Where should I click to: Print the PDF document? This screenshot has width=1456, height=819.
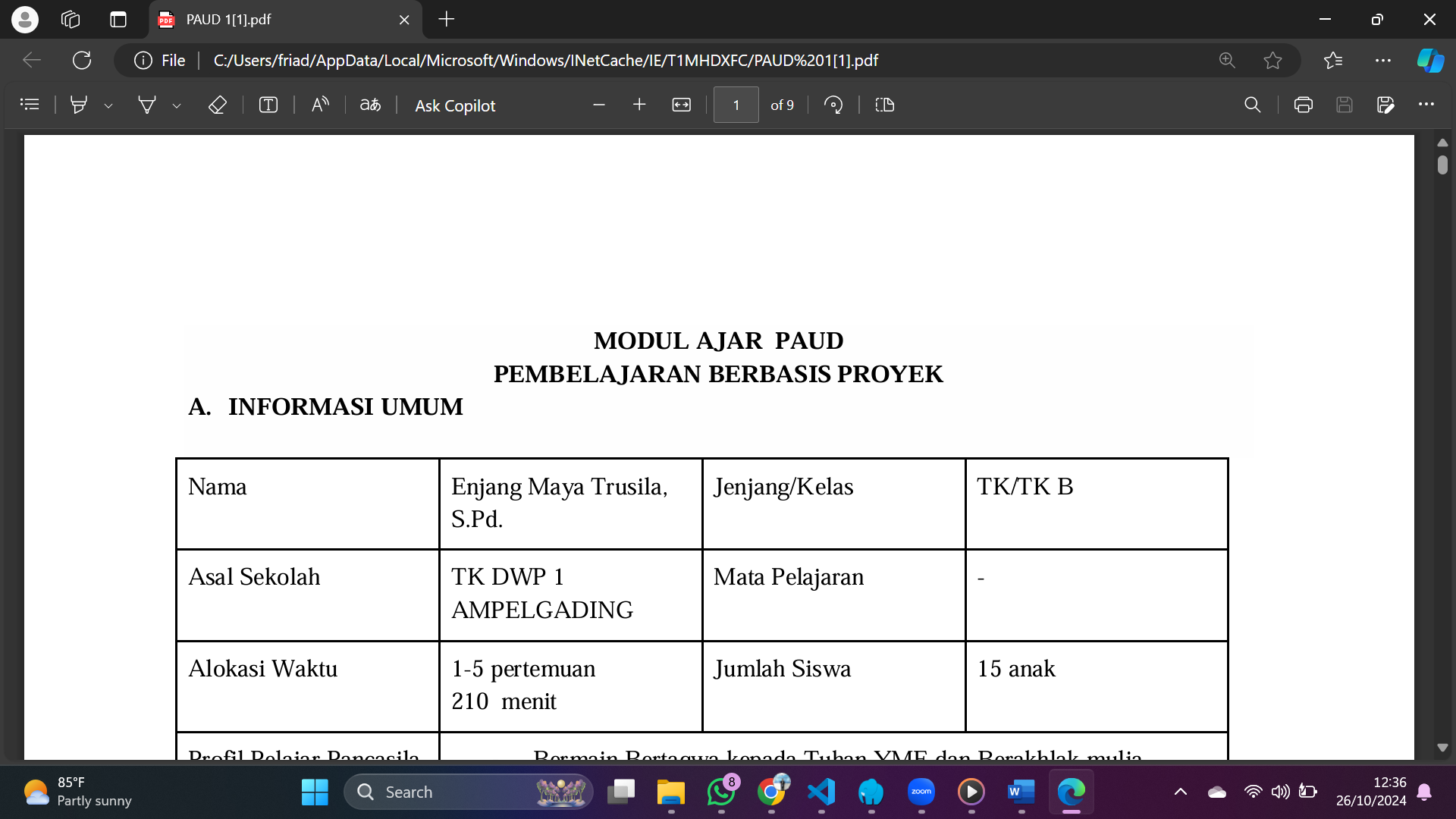tap(1304, 105)
